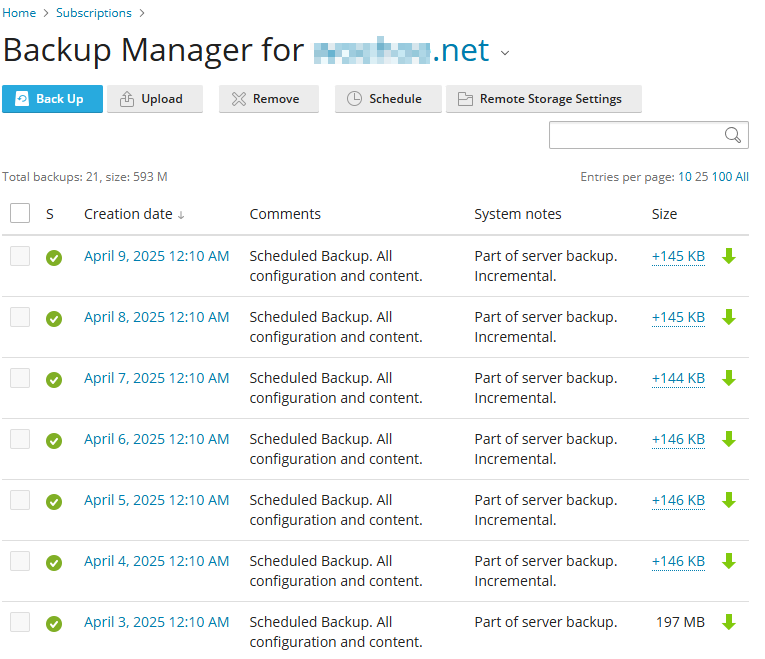Check the box for April 9 backup
This screenshot has width=765, height=659.
click(x=20, y=256)
